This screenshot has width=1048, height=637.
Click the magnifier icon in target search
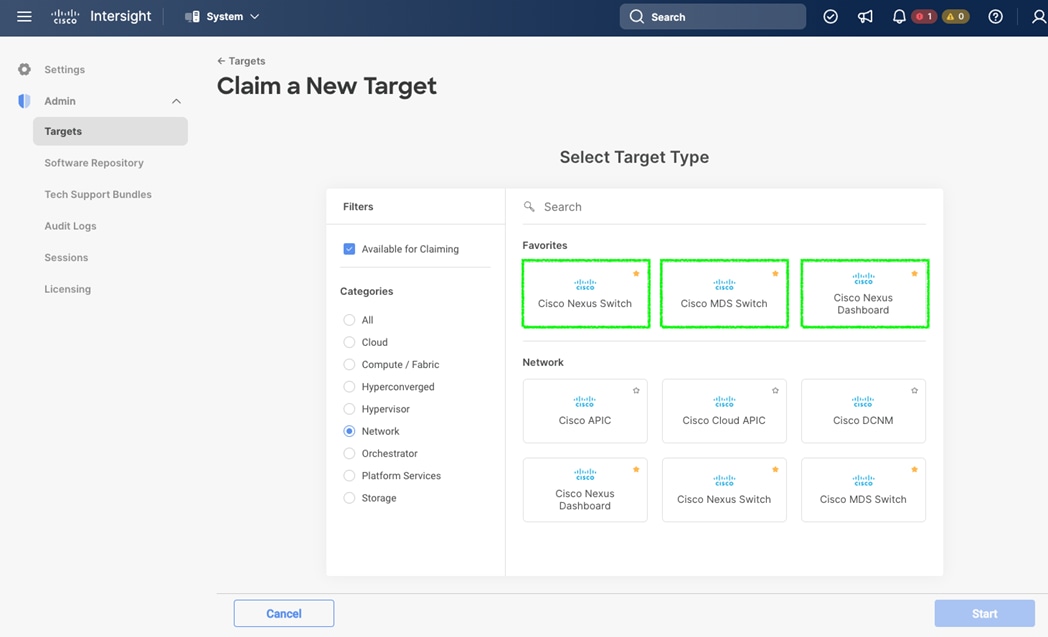coord(529,207)
